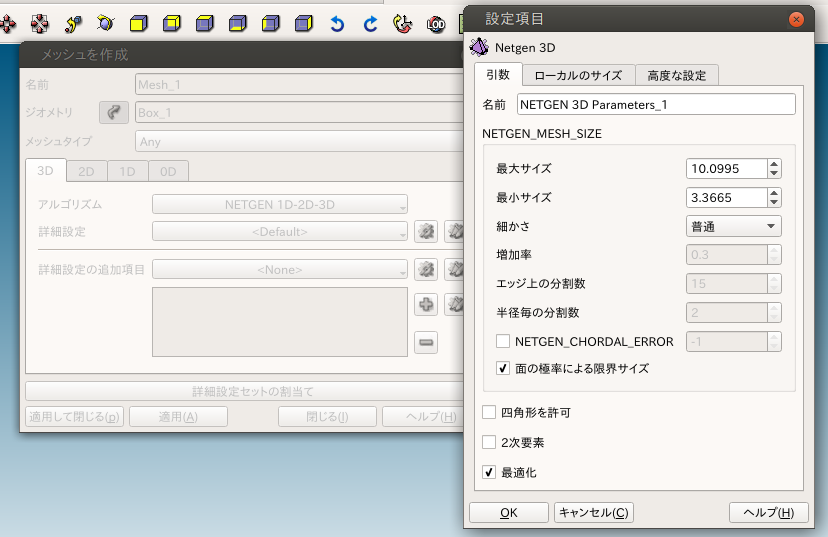Click キャンセル(C) button
The image size is (828, 537).
pyautogui.click(x=594, y=513)
